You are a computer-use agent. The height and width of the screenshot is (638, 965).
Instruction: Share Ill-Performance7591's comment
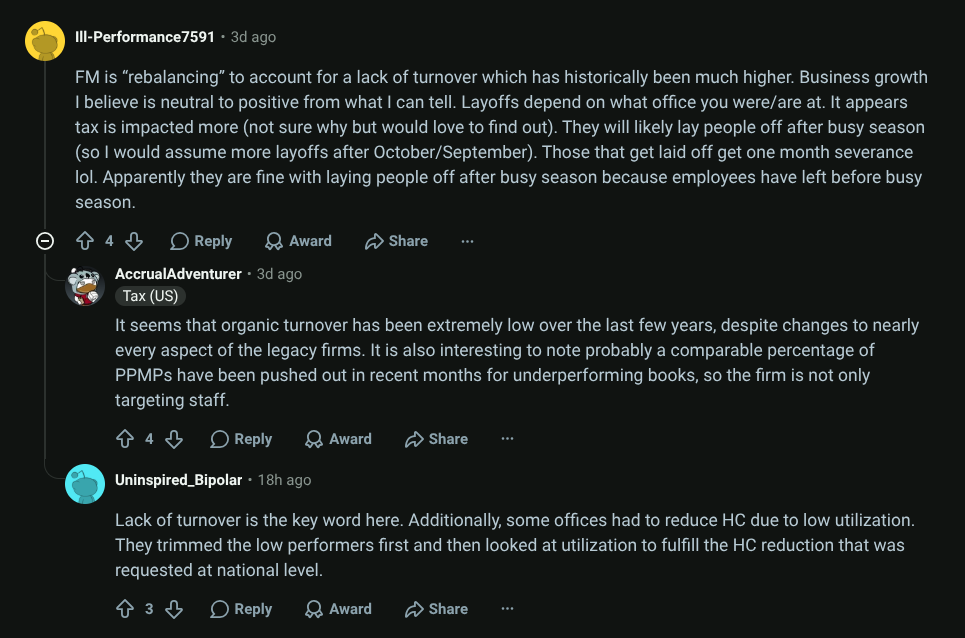[x=396, y=241]
